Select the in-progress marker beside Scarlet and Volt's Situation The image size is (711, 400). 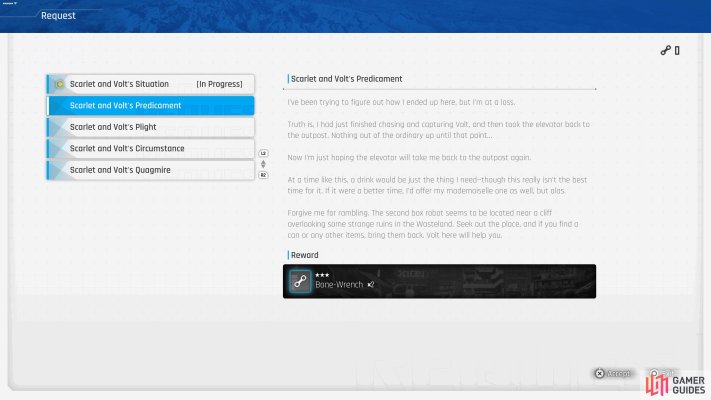tap(59, 84)
